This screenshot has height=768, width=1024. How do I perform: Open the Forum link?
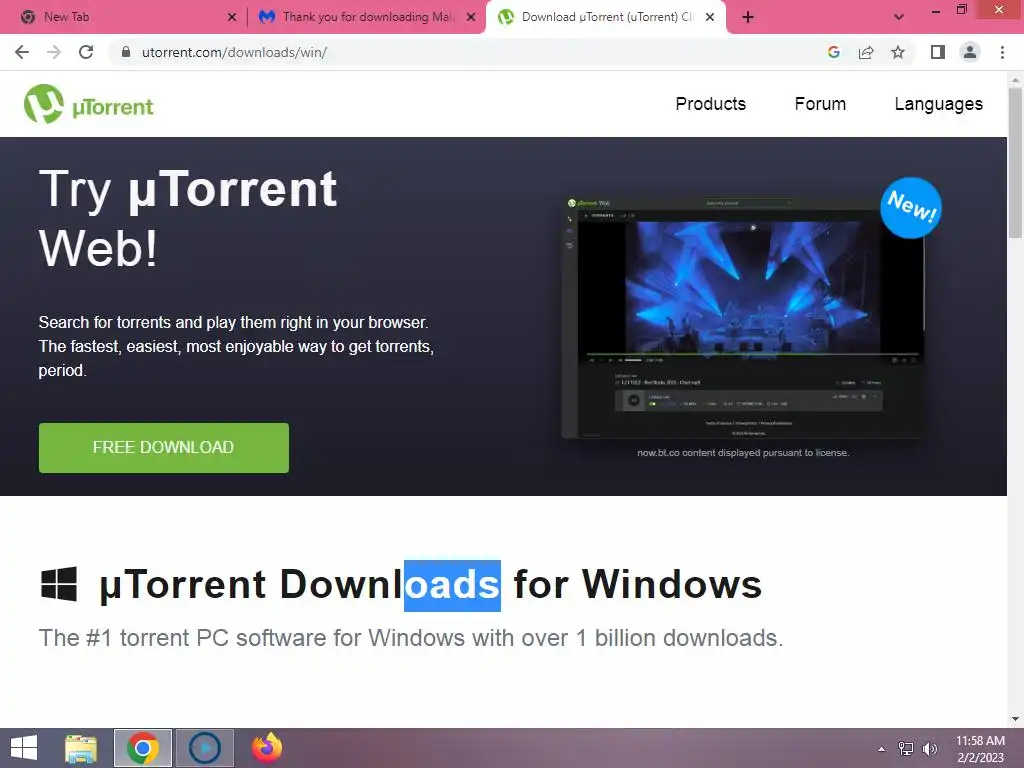point(820,104)
